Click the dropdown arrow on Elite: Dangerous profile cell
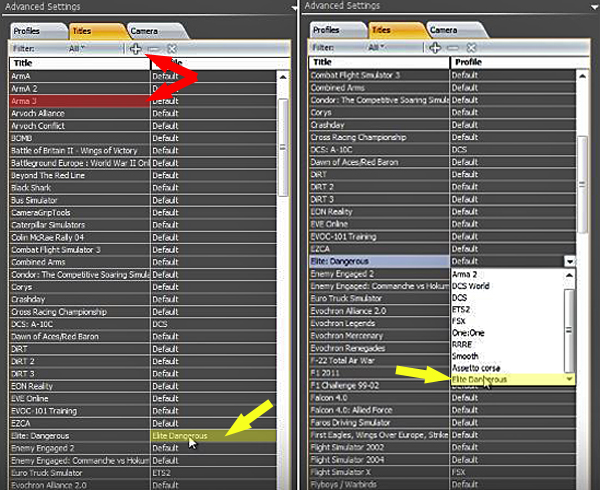600x490 pixels. point(570,261)
